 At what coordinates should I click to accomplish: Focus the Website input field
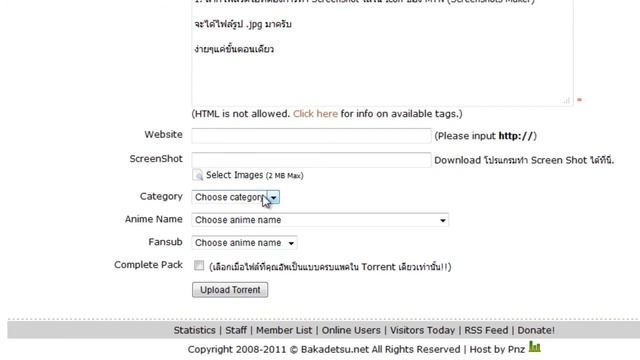coord(311,136)
